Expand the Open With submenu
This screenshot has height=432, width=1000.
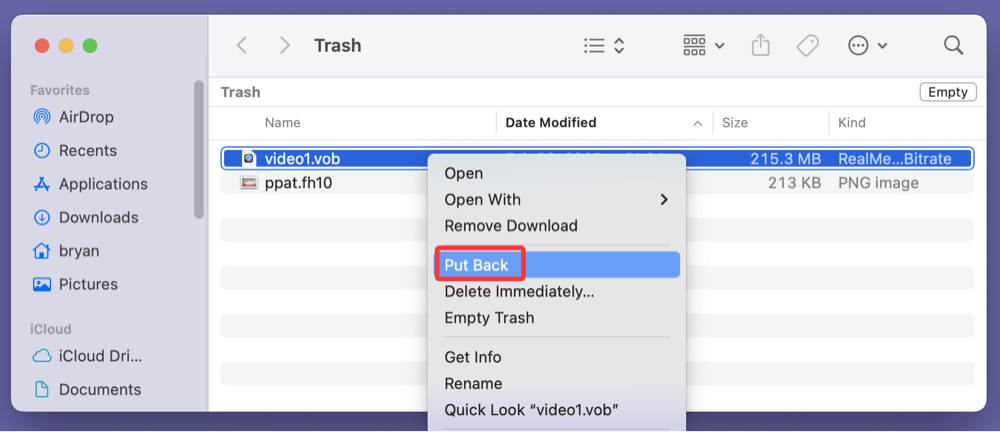tap(556, 200)
